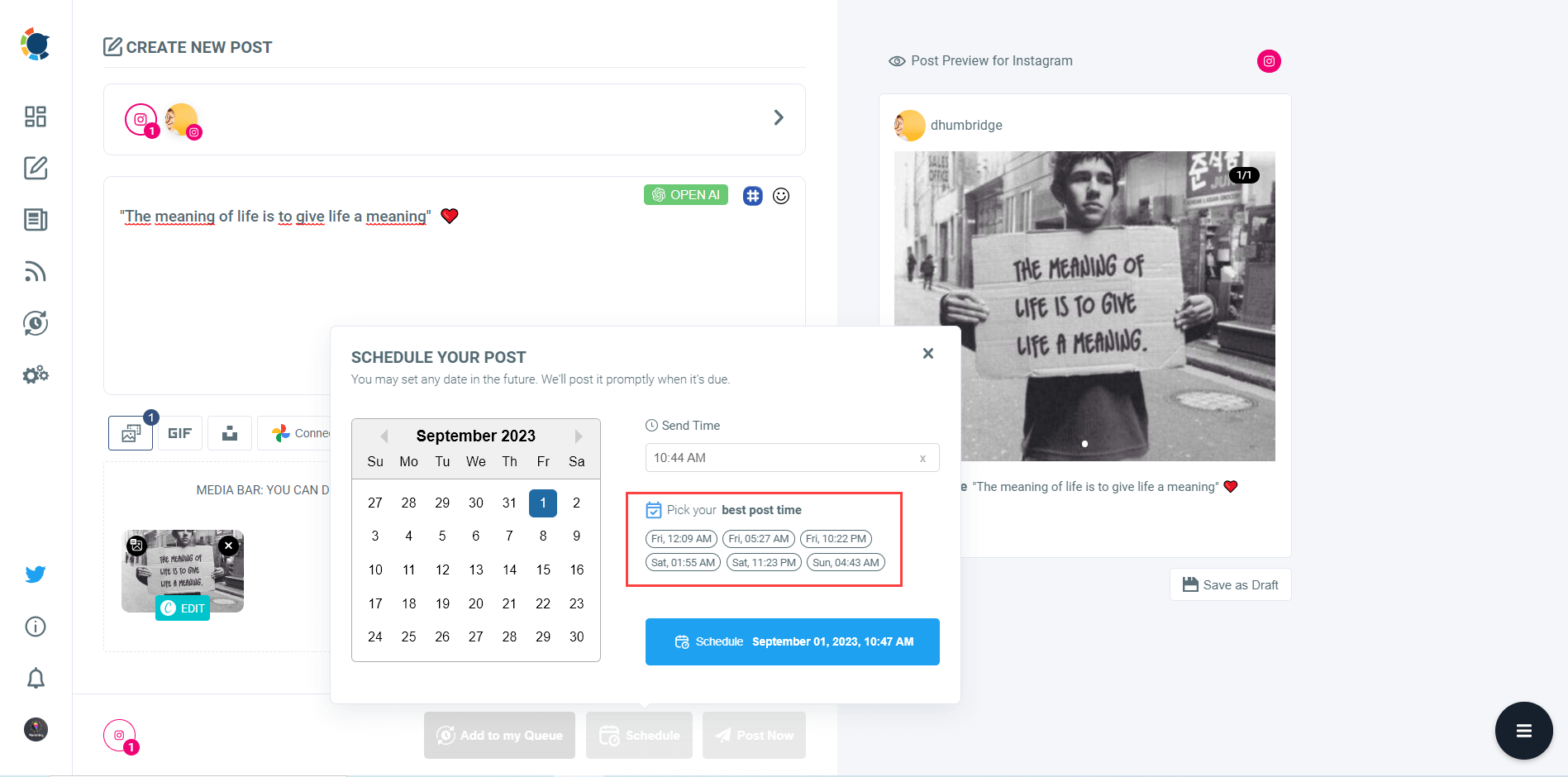This screenshot has height=777, width=1568.
Task: Click the Twitter bird icon in the sidebar
Action: coord(35,574)
